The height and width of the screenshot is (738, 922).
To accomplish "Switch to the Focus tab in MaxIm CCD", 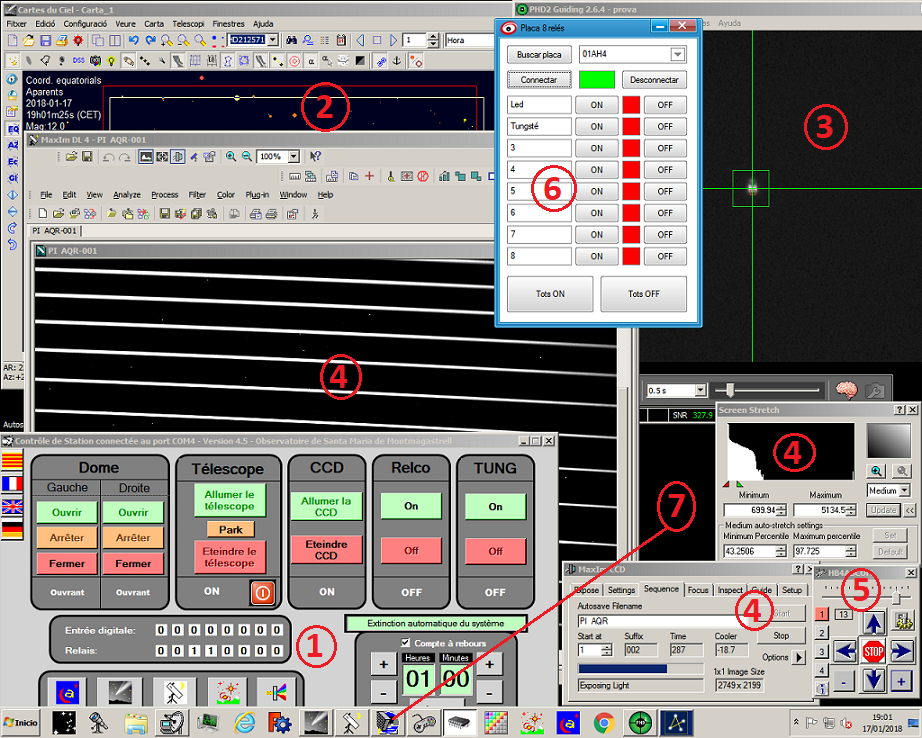I will pos(698,590).
